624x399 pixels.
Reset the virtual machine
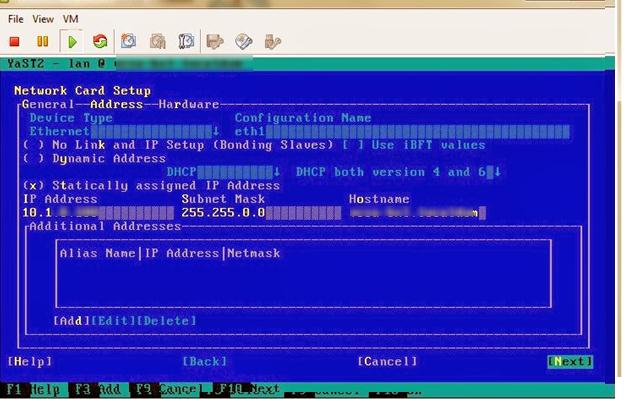pyautogui.click(x=100, y=41)
